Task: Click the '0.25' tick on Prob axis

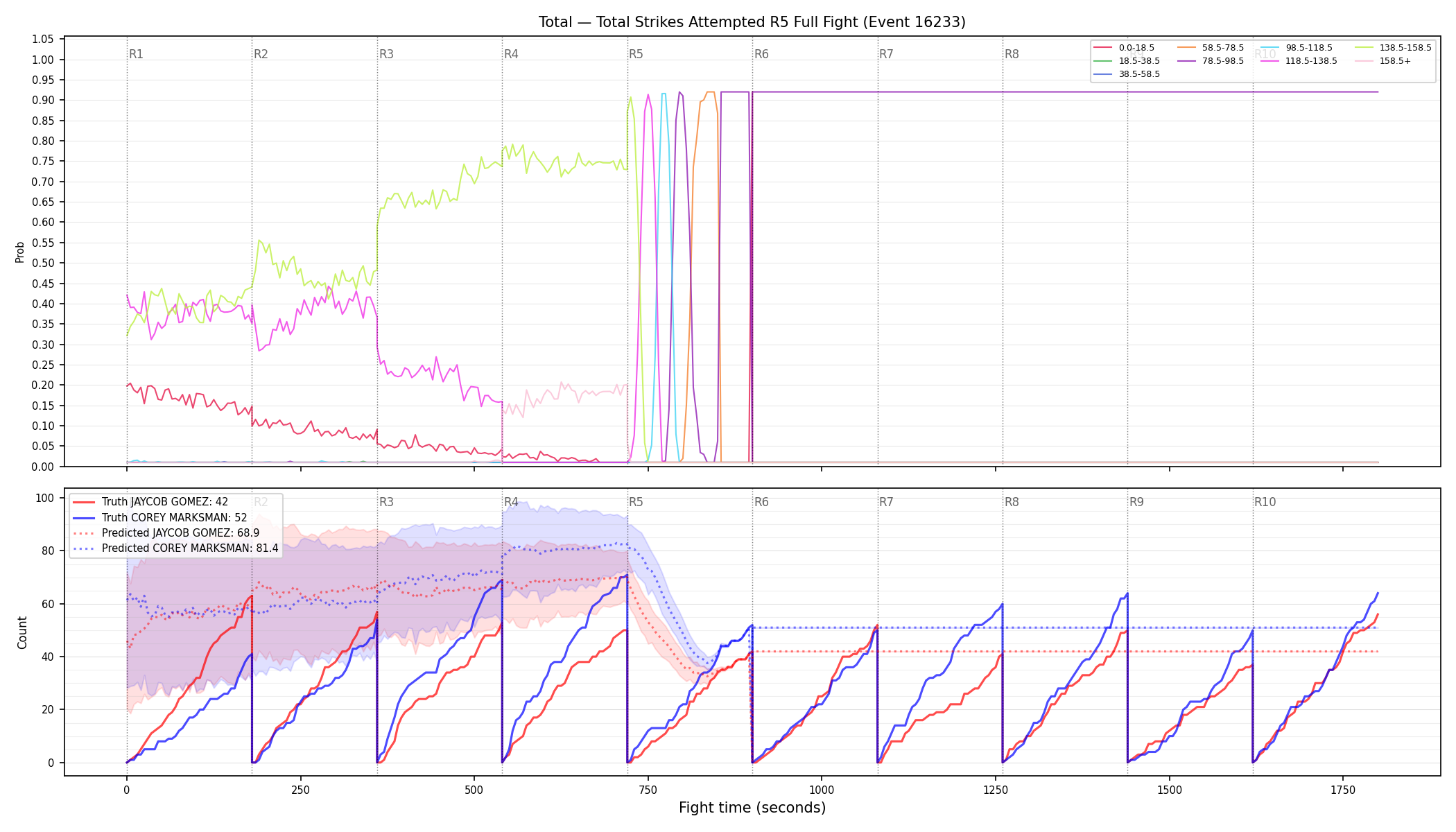Action: tap(43, 365)
